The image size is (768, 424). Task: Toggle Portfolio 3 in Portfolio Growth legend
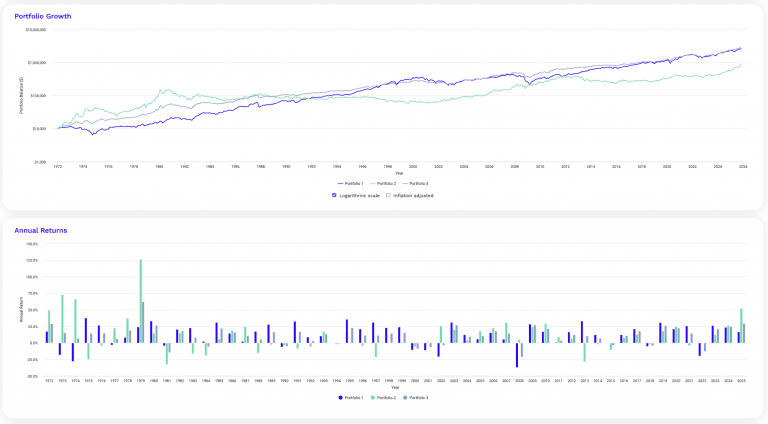point(415,184)
